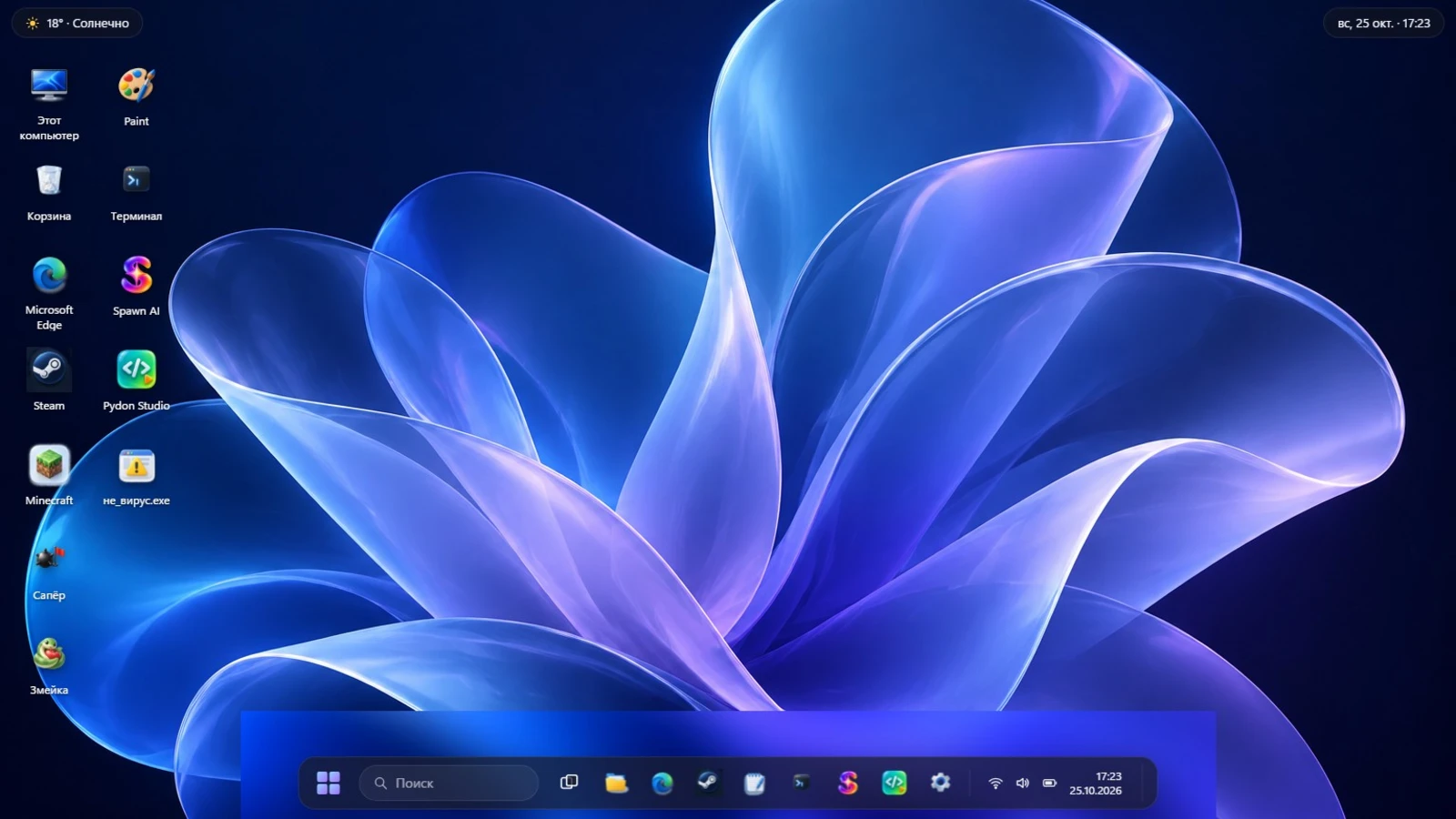Click the Wi-Fi tray icon
This screenshot has height=819, width=1456.
pos(996,783)
